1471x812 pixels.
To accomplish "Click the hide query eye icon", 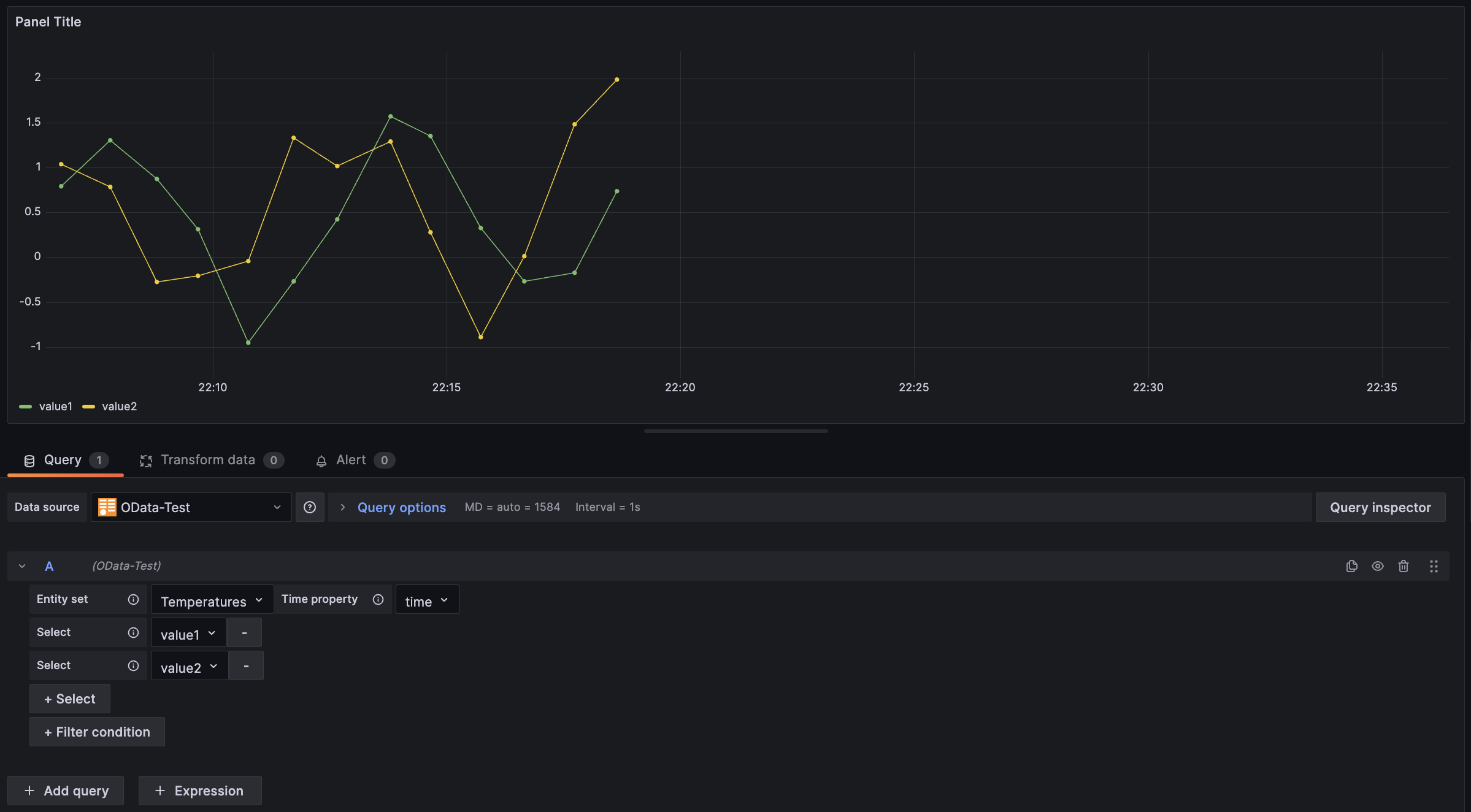I will point(1378,565).
